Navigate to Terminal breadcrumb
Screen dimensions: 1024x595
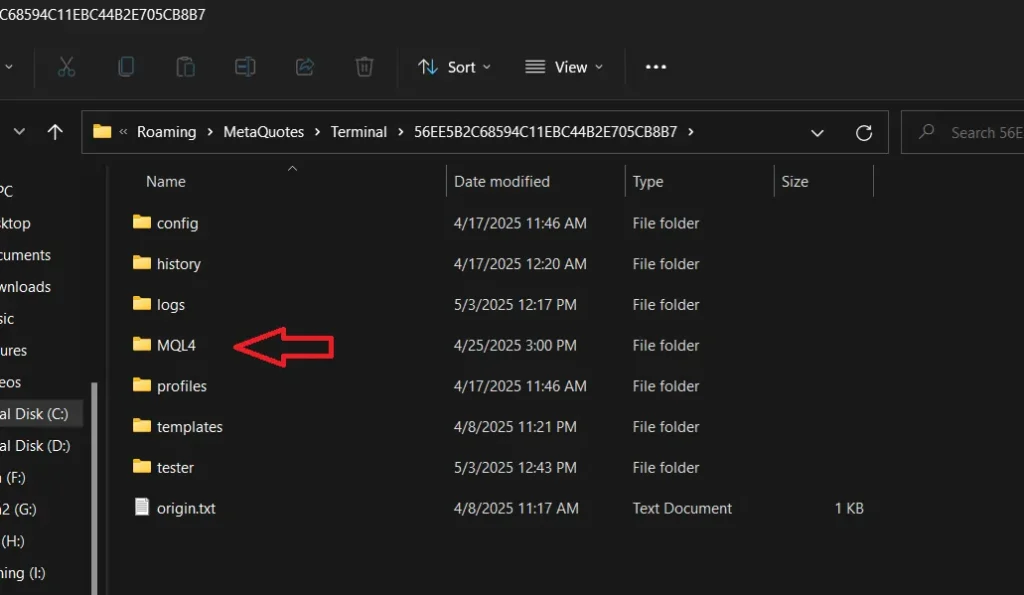point(359,132)
